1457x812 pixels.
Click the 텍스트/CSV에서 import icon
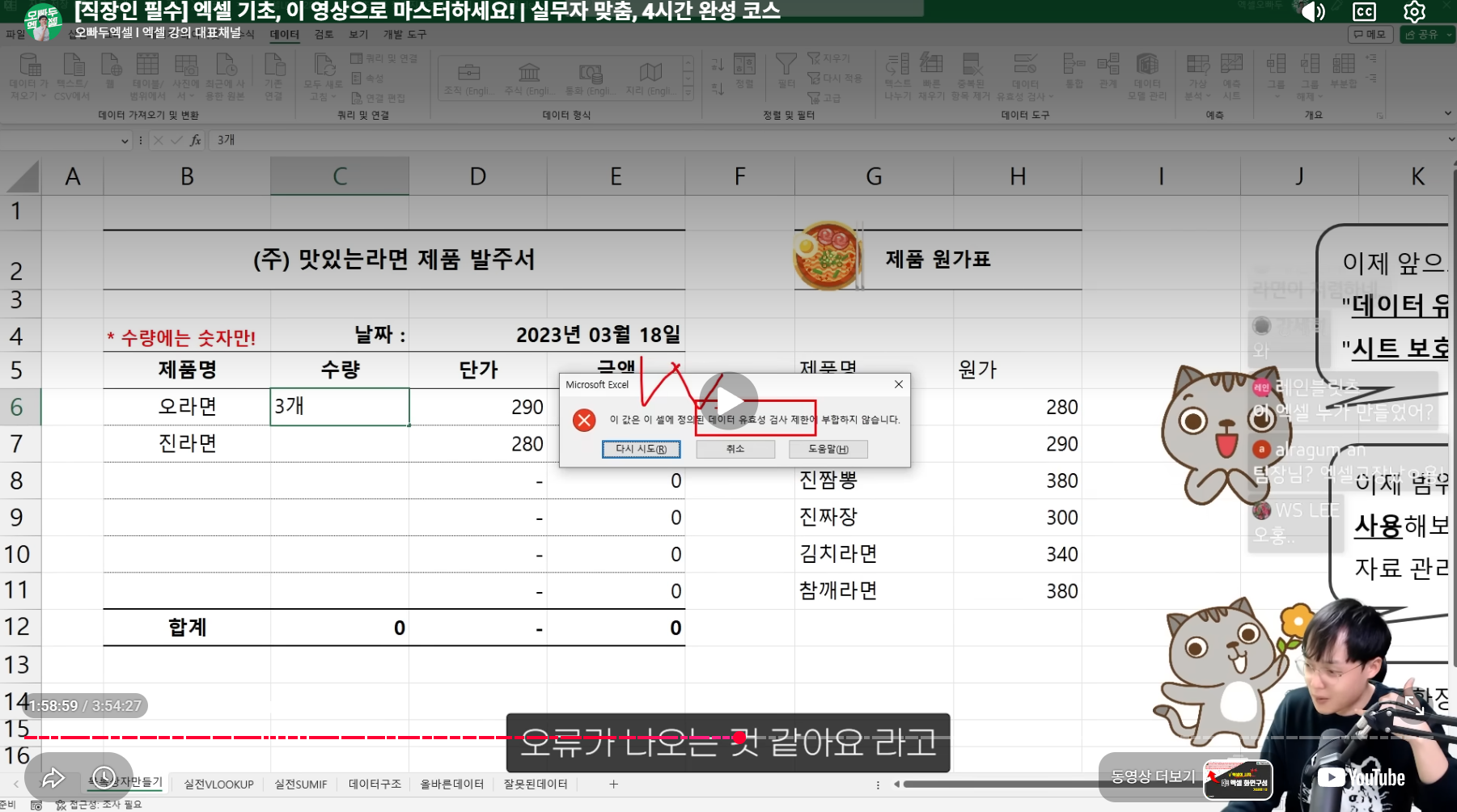tap(72, 77)
